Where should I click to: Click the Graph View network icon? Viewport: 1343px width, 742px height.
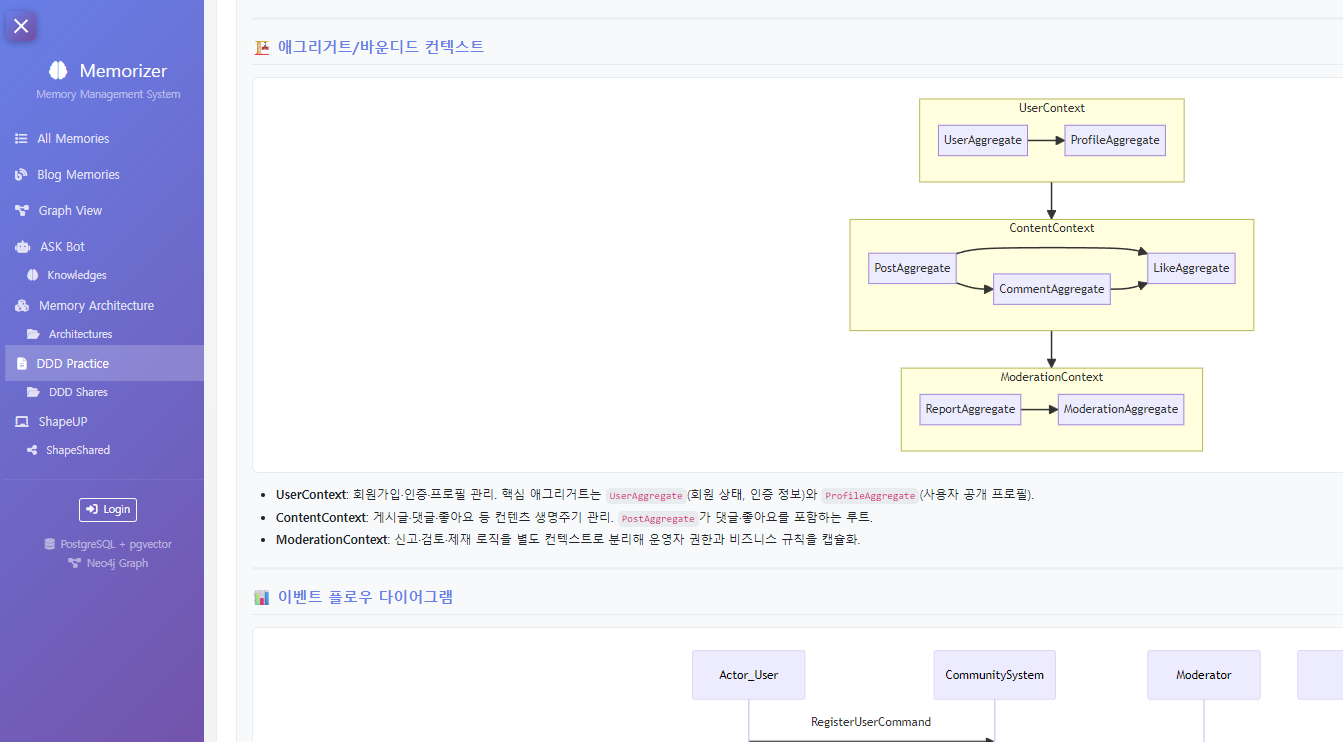(21, 211)
